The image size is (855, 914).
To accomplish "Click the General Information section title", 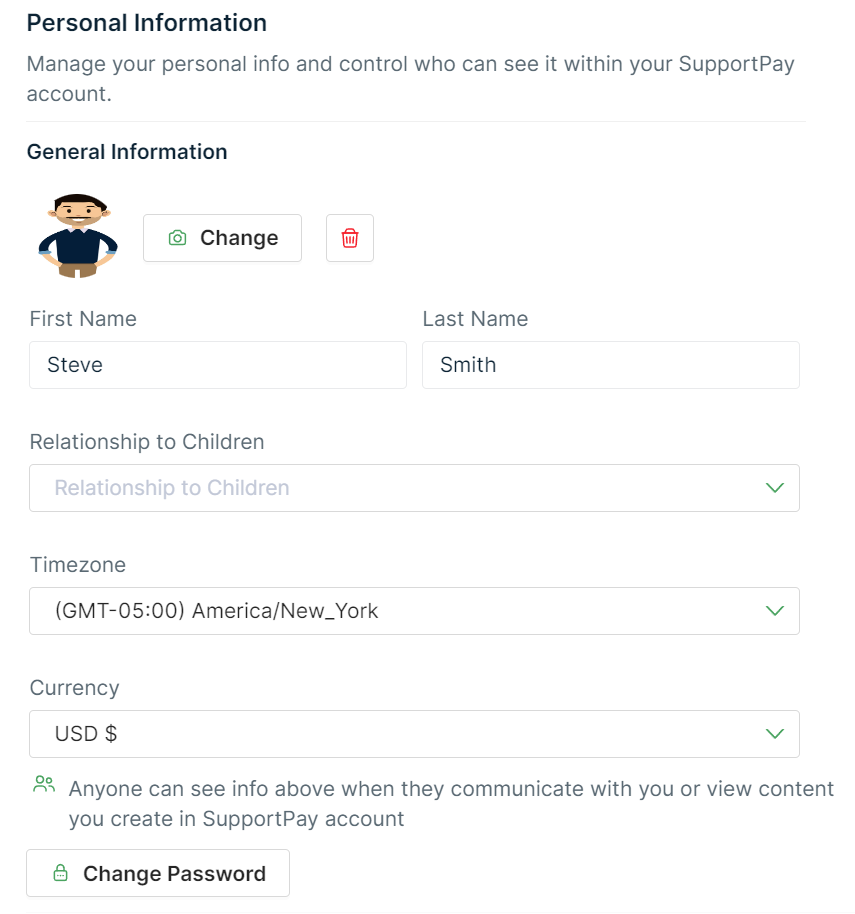I will (127, 152).
